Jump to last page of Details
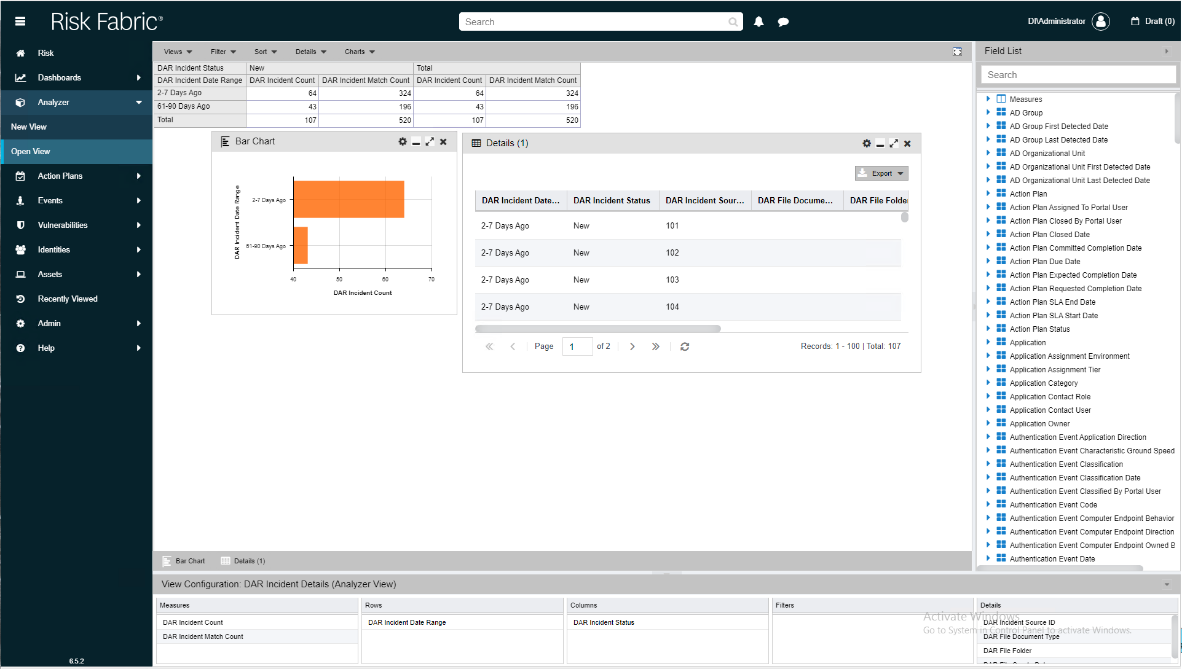This screenshot has height=669, width=1182. click(x=656, y=346)
